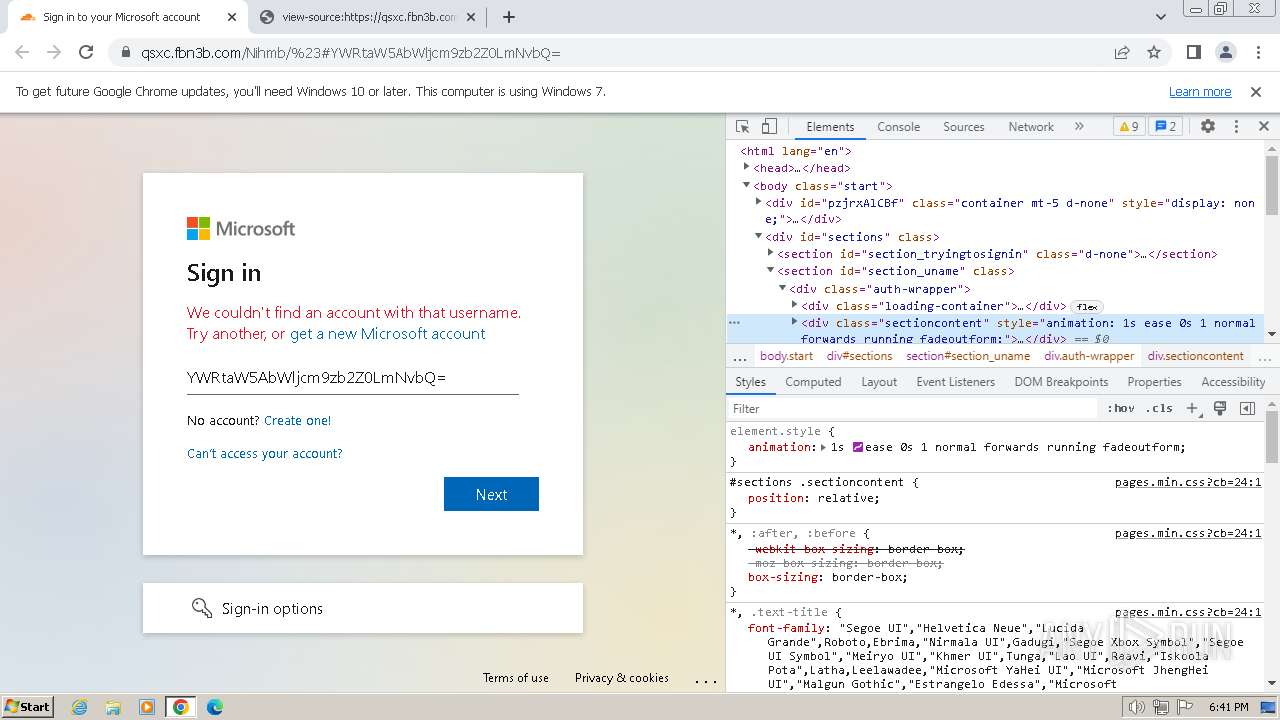Select section#section_uname breadcrumb

[x=968, y=356]
